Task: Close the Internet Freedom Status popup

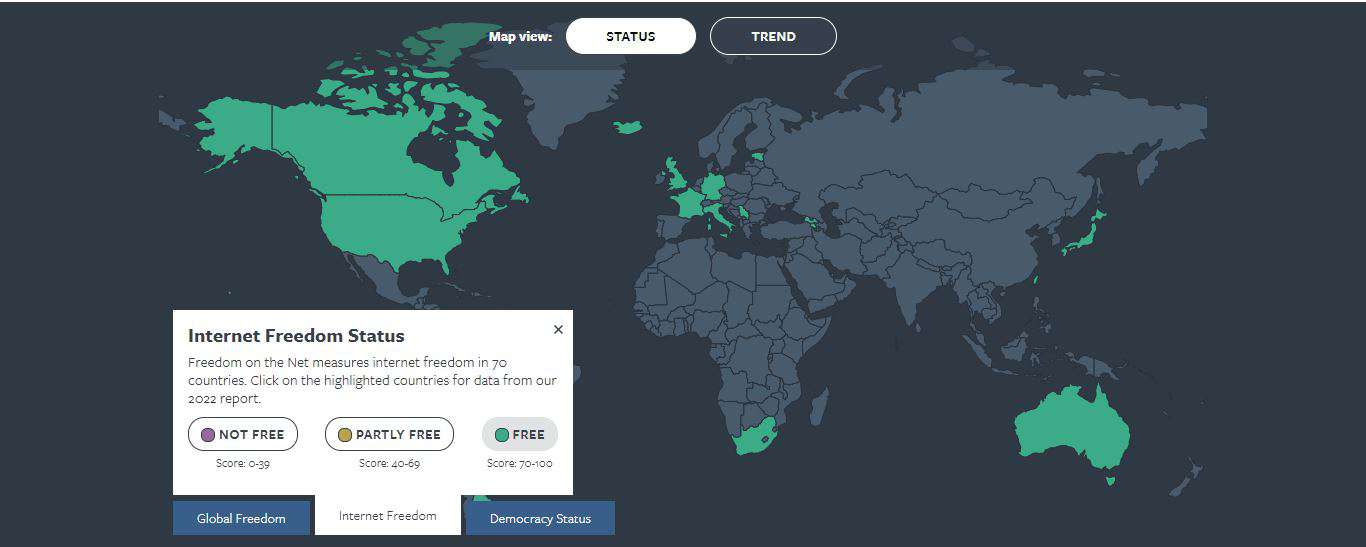Action: (x=558, y=330)
